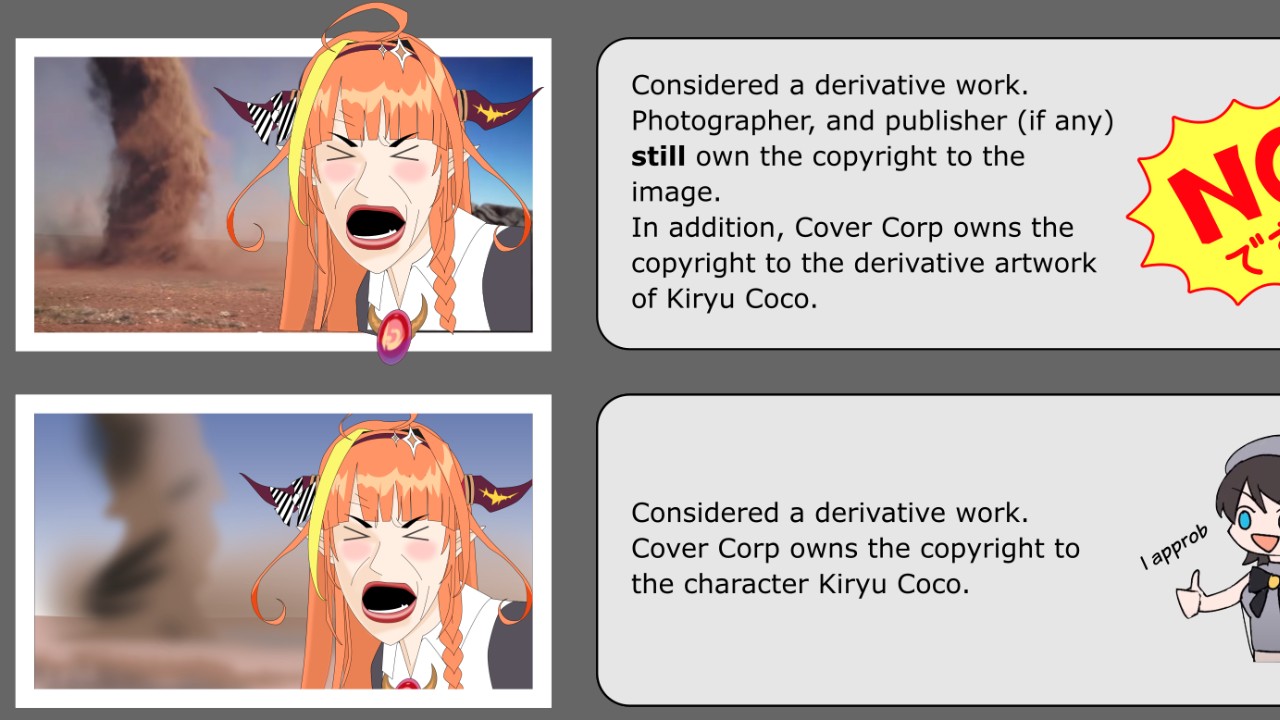
Task: Click the bold word "still"
Action: pos(658,156)
